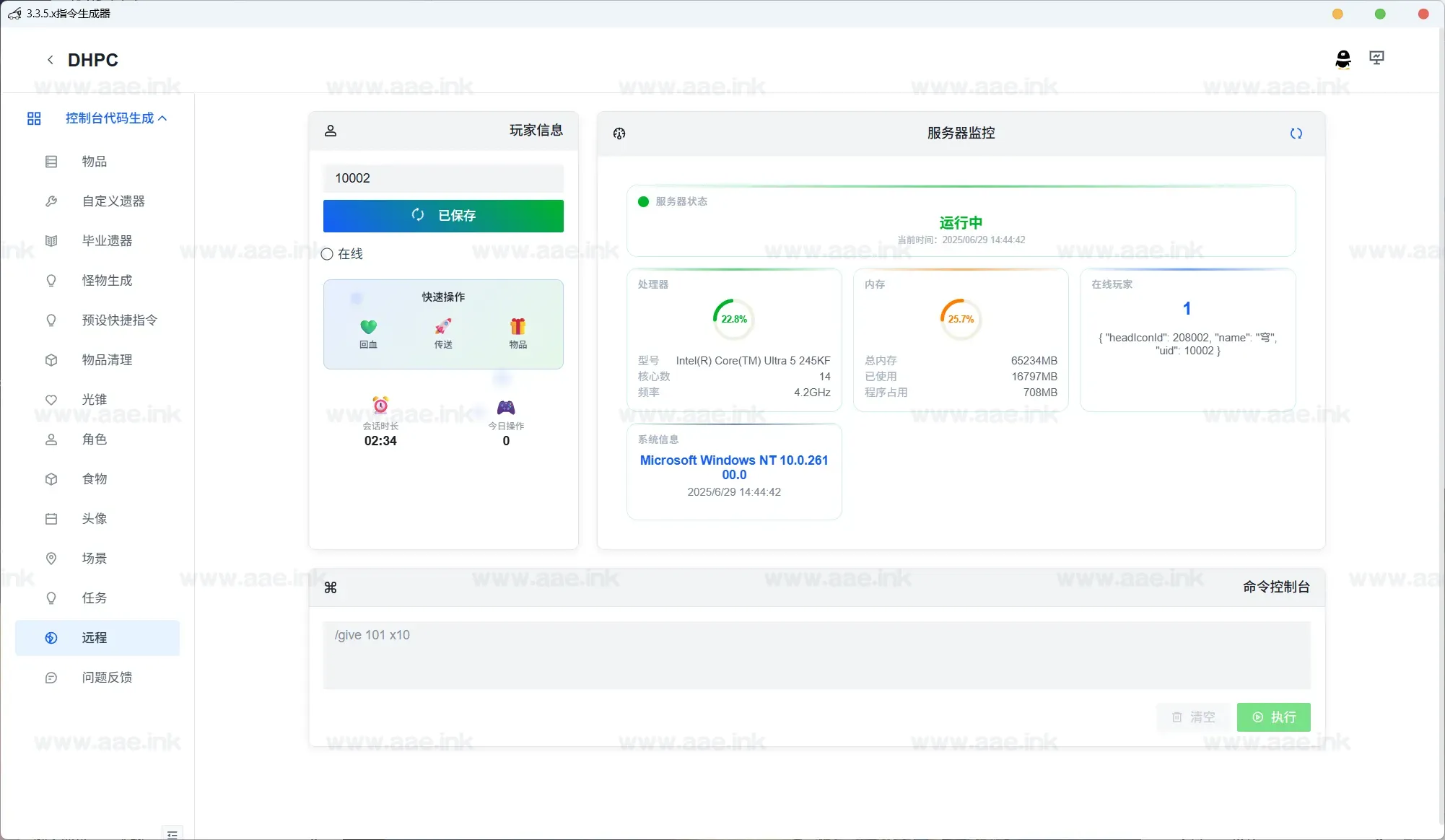Click the teleport (传送) rocket icon

(x=443, y=327)
